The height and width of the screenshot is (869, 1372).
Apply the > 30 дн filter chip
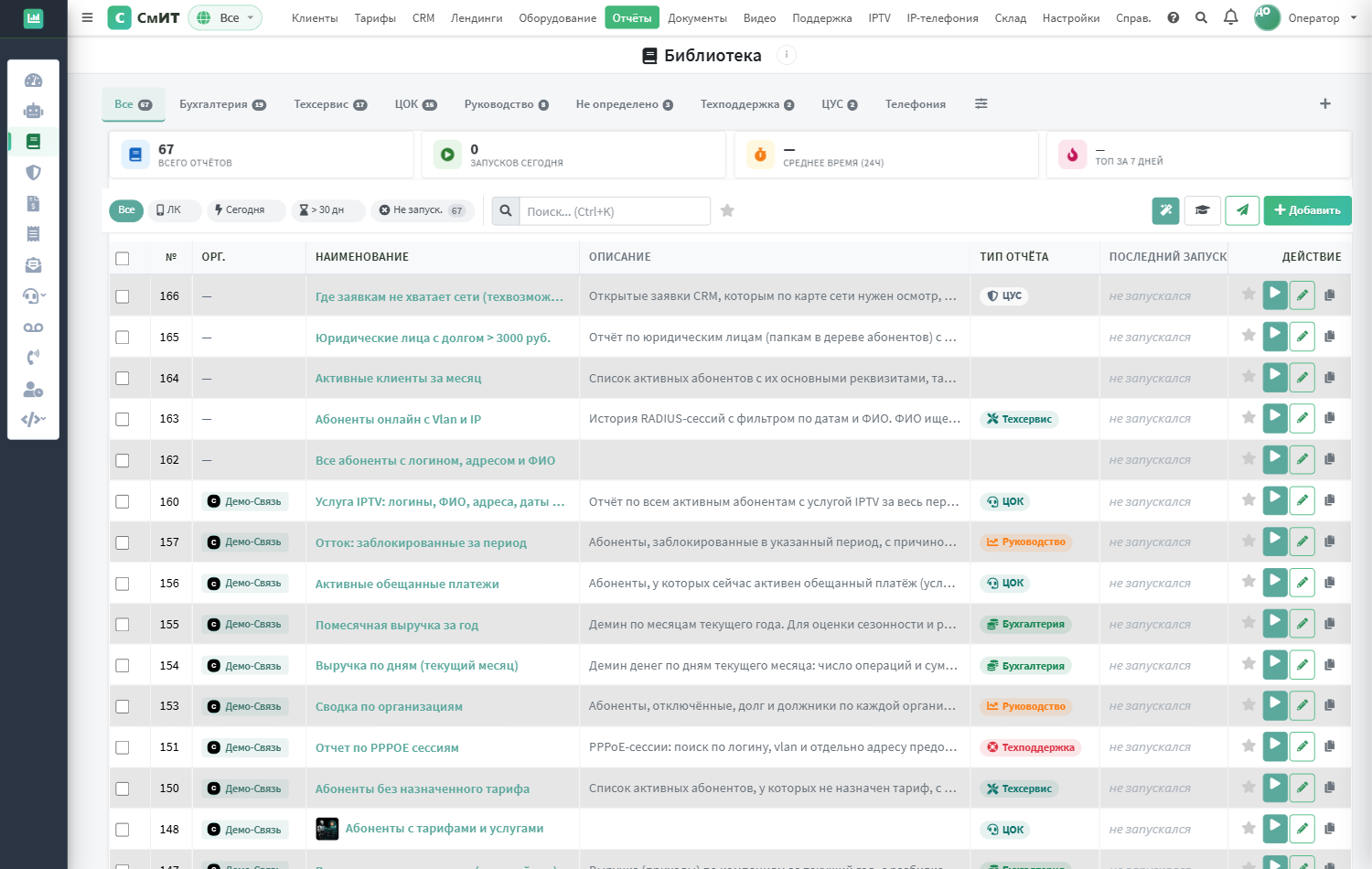(x=328, y=210)
